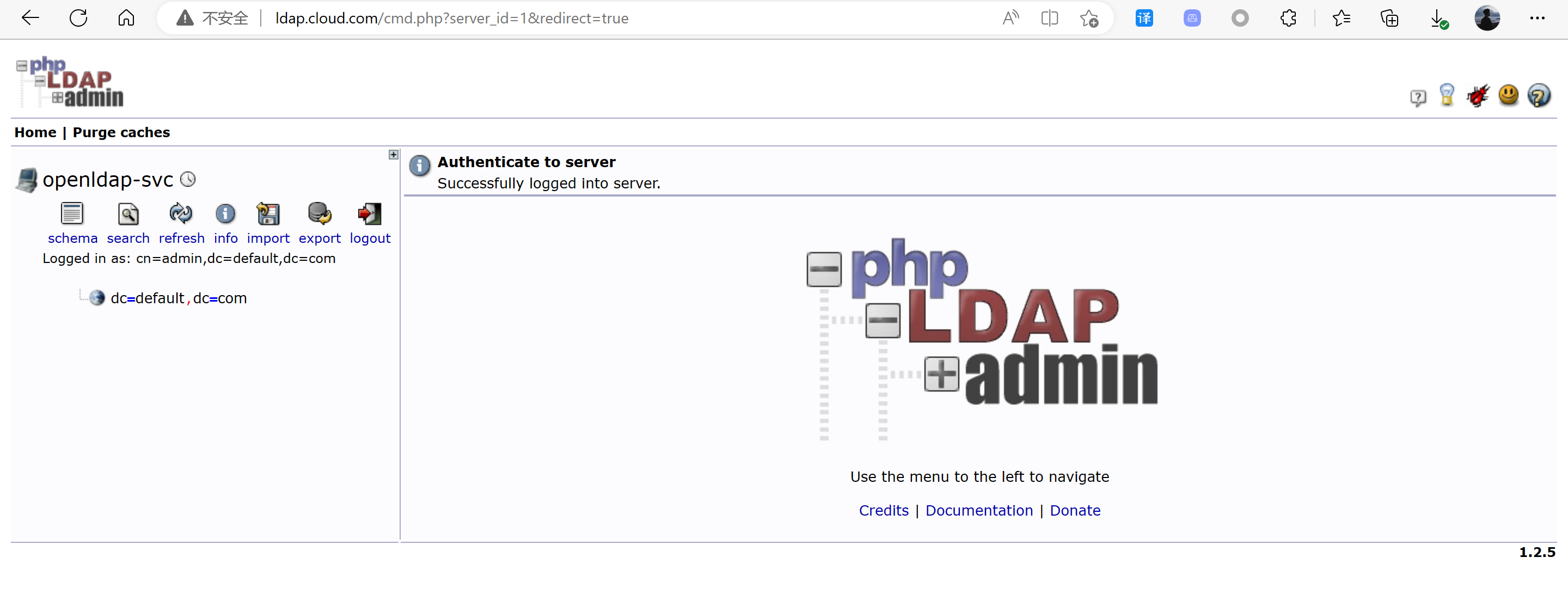Image resolution: width=1568 pixels, height=600 pixels.
Task: Select Purge caches menu item
Action: pyautogui.click(x=121, y=133)
